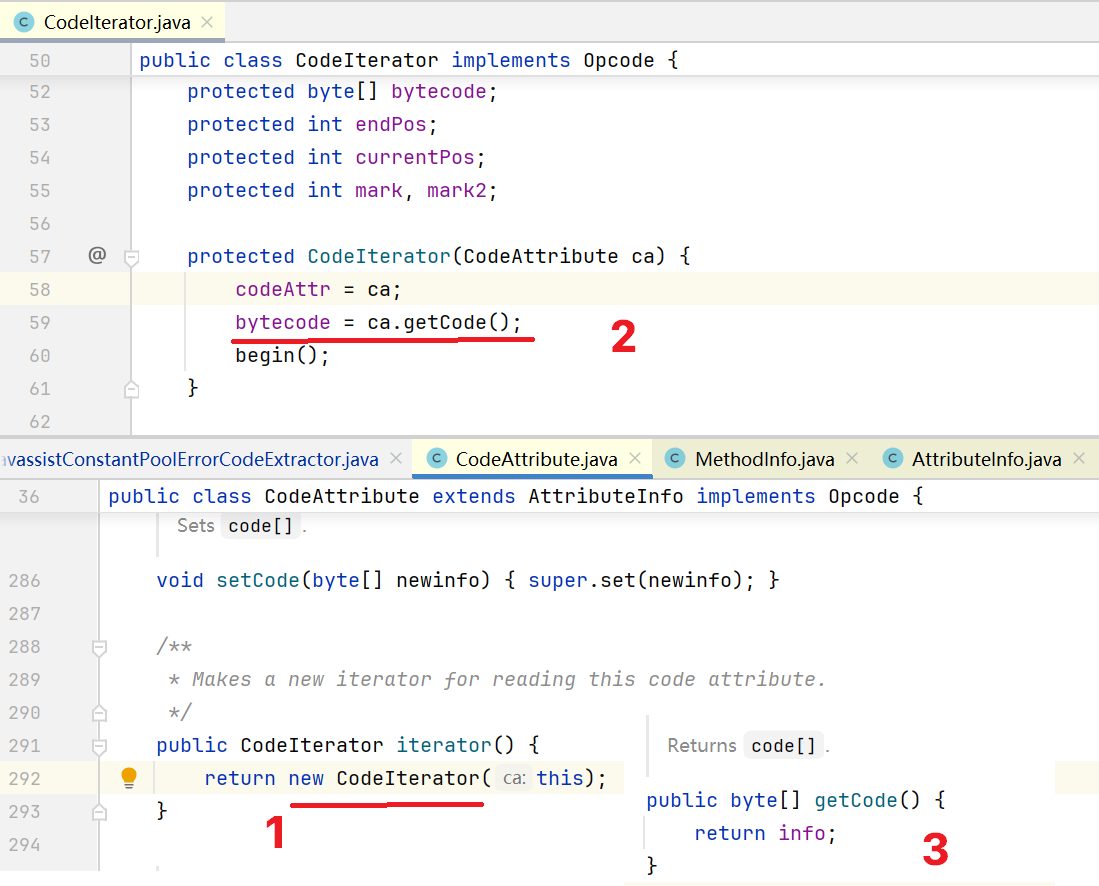
Task: Click the class icon on CodeIterator.java tab
Action: pyautogui.click(x=24, y=22)
